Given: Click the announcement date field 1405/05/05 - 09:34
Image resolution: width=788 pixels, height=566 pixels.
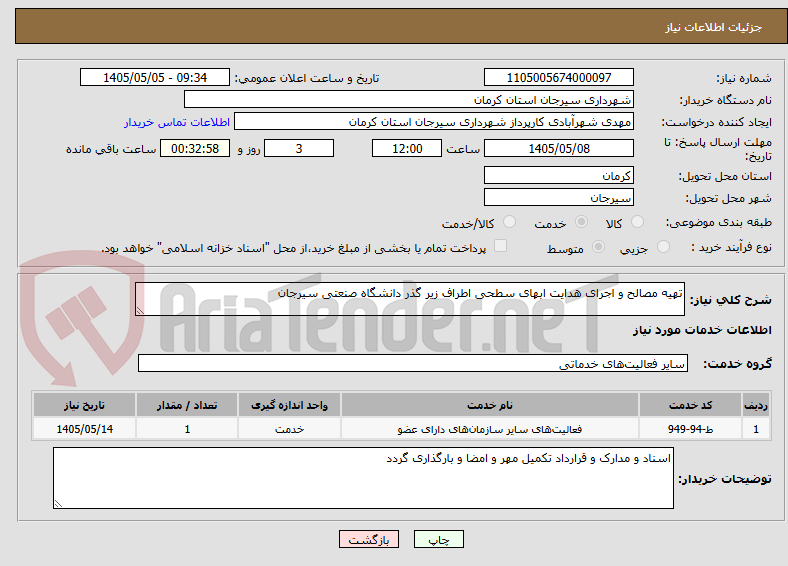Looking at the screenshot, I should [x=155, y=77].
